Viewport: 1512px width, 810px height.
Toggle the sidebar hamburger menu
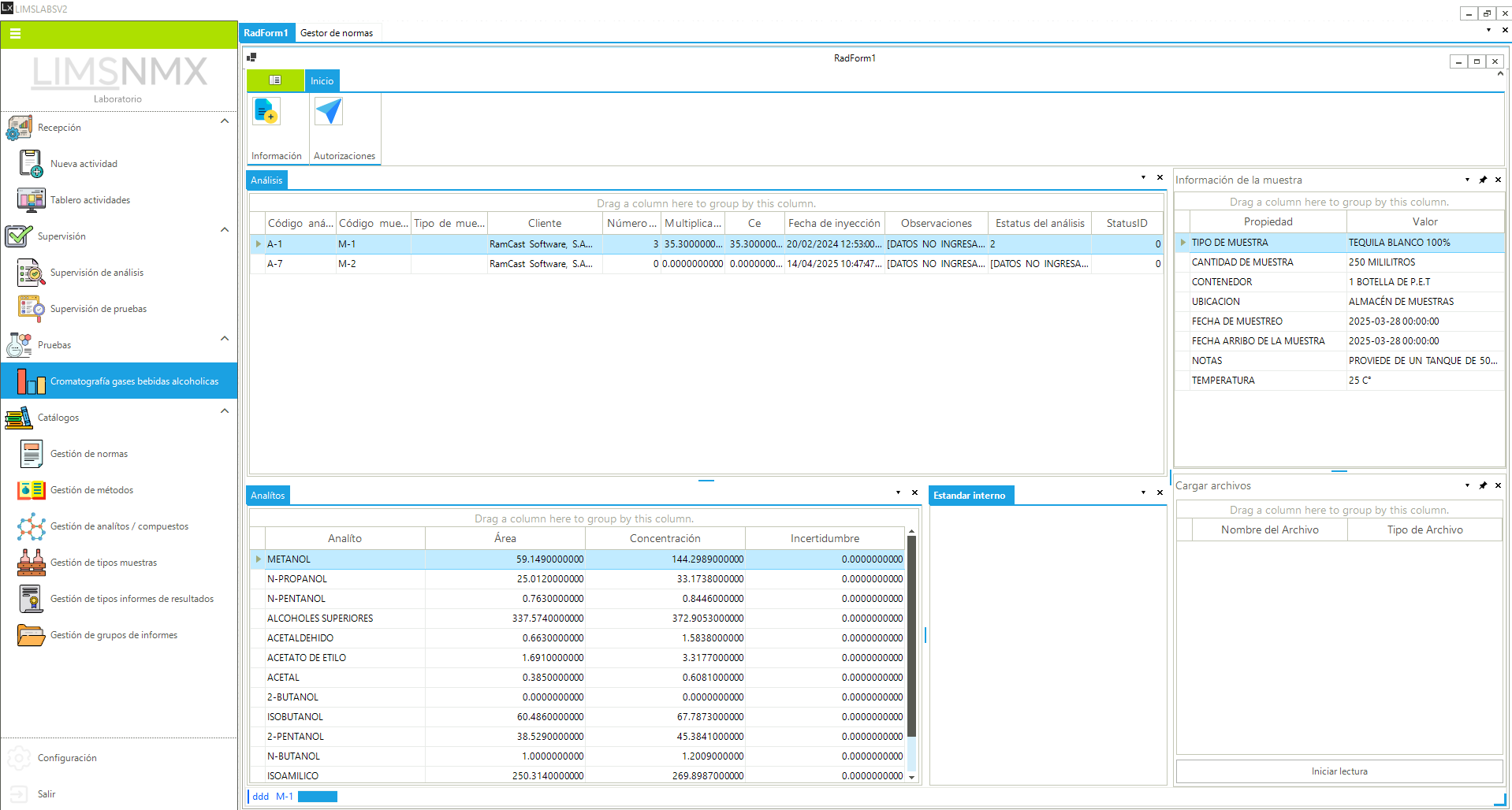[15, 34]
